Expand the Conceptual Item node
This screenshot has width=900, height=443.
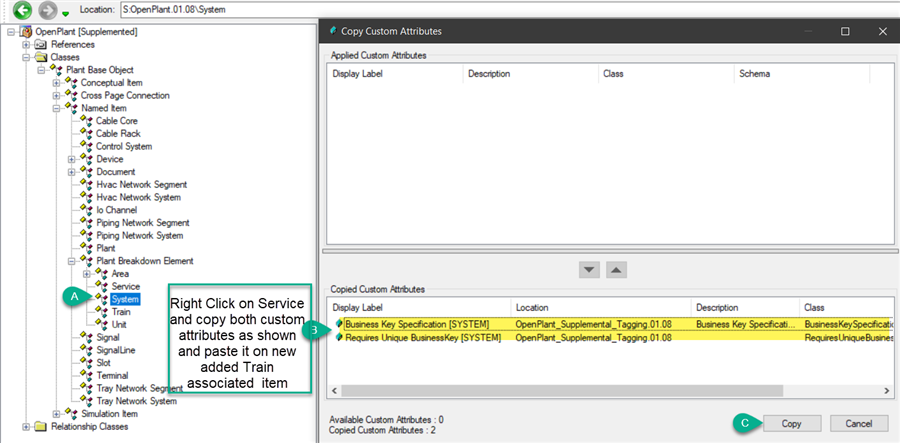[x=56, y=83]
